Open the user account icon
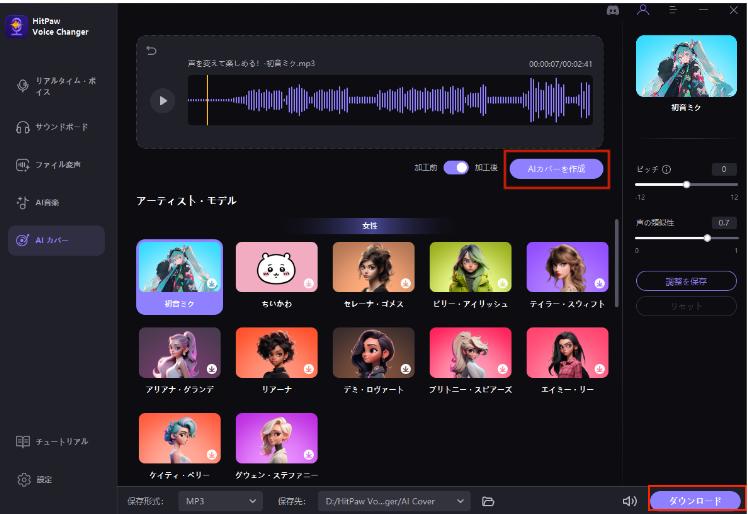This screenshot has height=514, width=748. pyautogui.click(x=643, y=10)
